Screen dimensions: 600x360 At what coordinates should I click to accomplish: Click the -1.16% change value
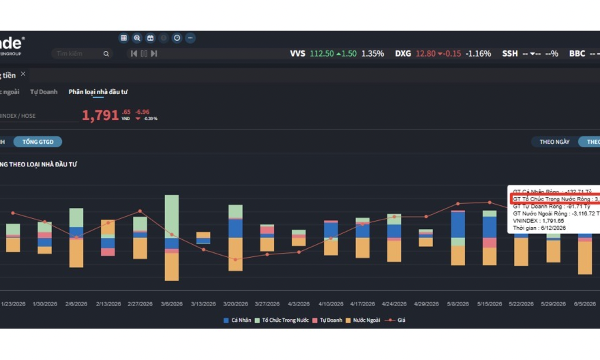pos(478,54)
